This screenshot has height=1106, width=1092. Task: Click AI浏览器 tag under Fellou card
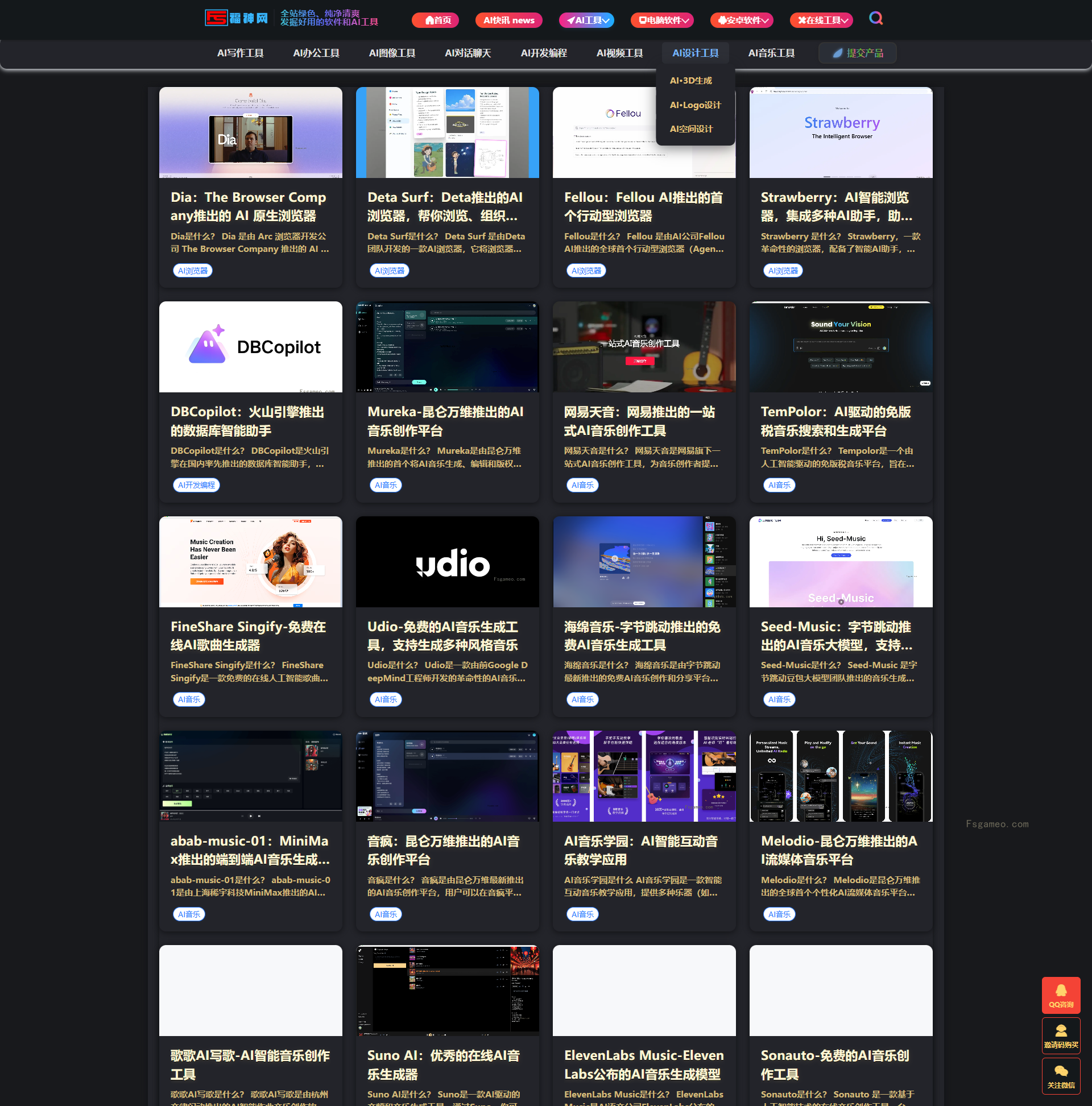(586, 271)
